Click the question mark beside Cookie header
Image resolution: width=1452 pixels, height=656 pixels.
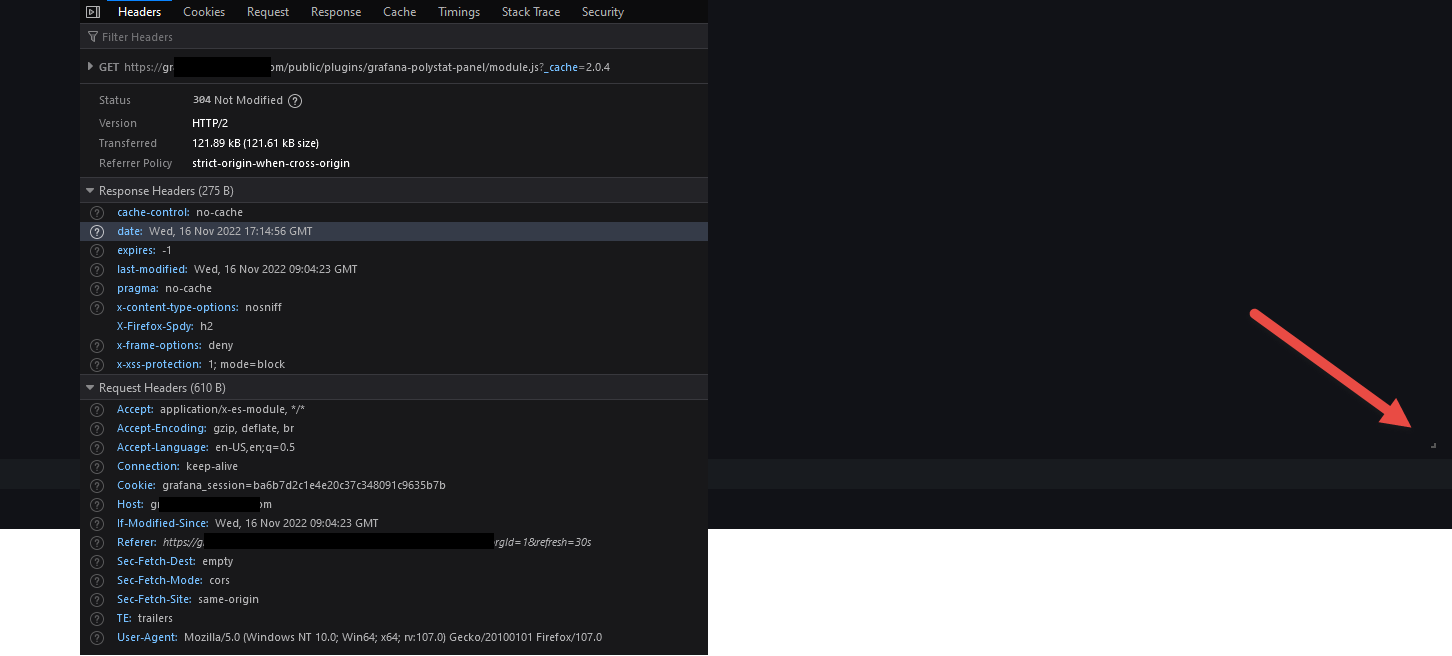pyautogui.click(x=97, y=485)
